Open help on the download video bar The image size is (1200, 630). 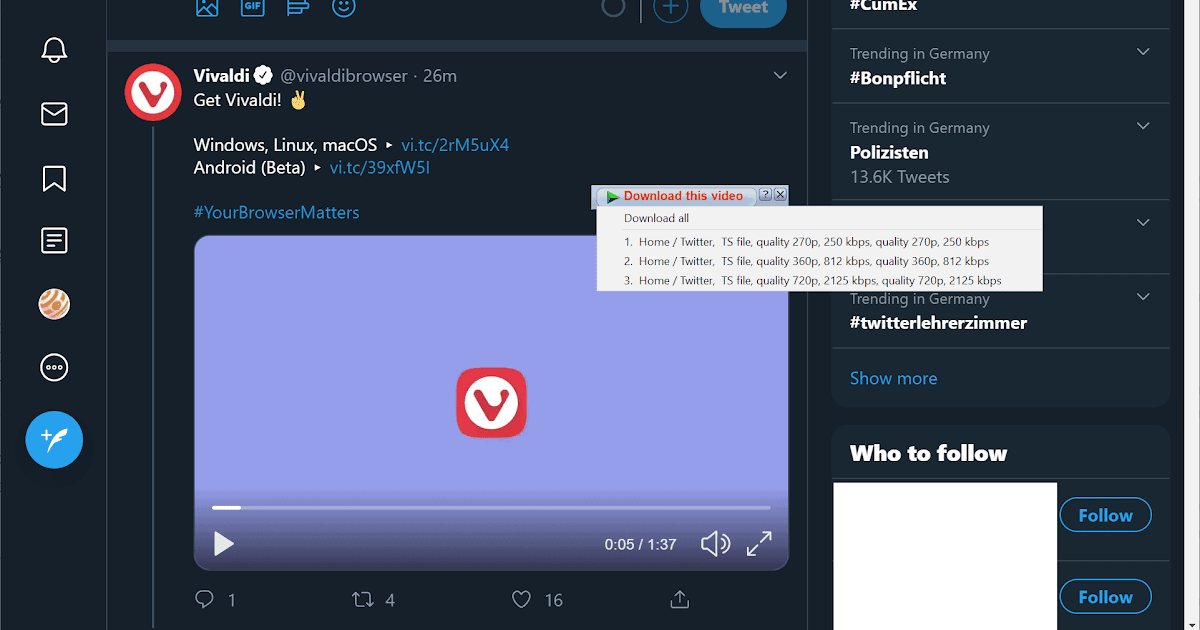765,195
